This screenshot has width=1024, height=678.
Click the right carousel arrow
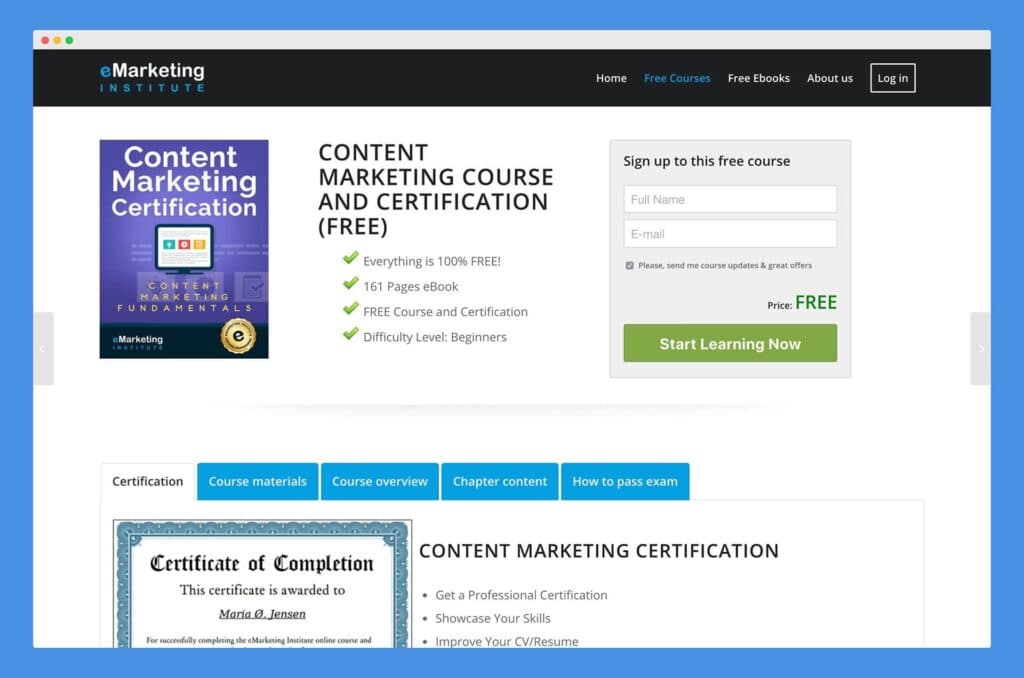982,347
